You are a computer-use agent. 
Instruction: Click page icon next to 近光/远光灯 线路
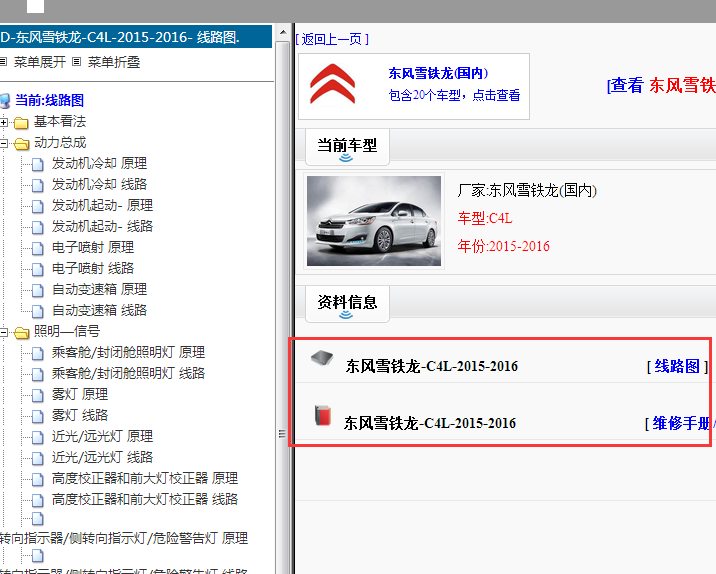(x=38, y=458)
